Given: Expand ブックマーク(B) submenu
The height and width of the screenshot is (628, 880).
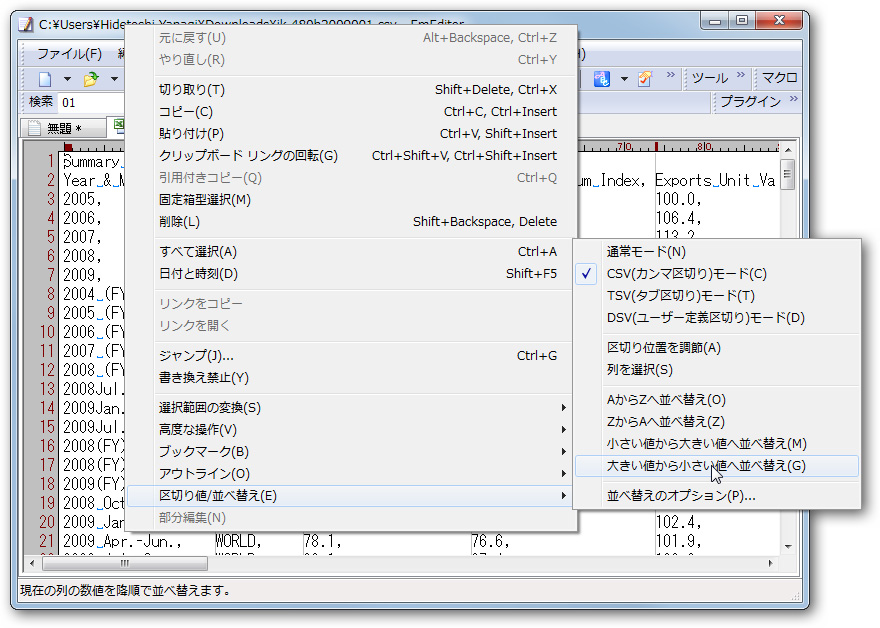Looking at the screenshot, I should 351,452.
